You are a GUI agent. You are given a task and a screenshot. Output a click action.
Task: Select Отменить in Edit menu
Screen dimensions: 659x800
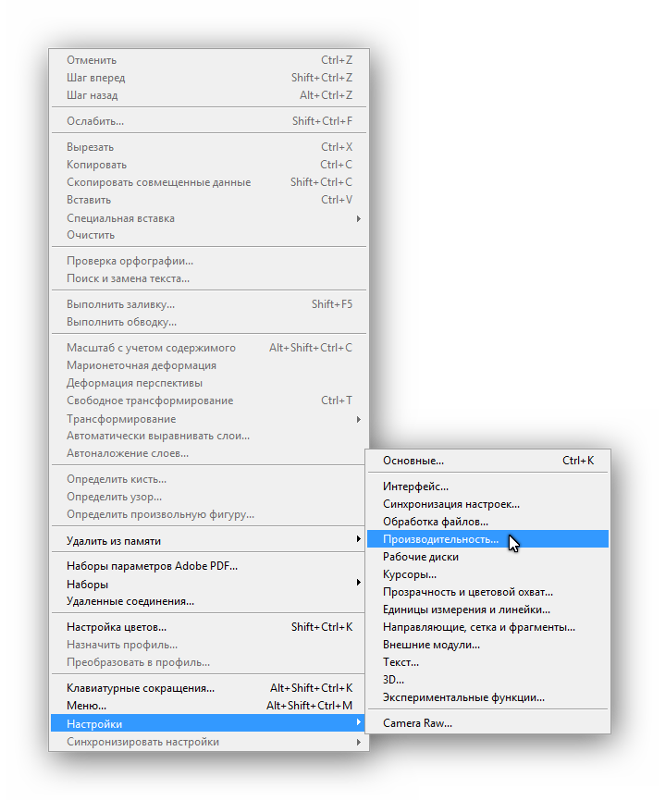[x=208, y=60]
